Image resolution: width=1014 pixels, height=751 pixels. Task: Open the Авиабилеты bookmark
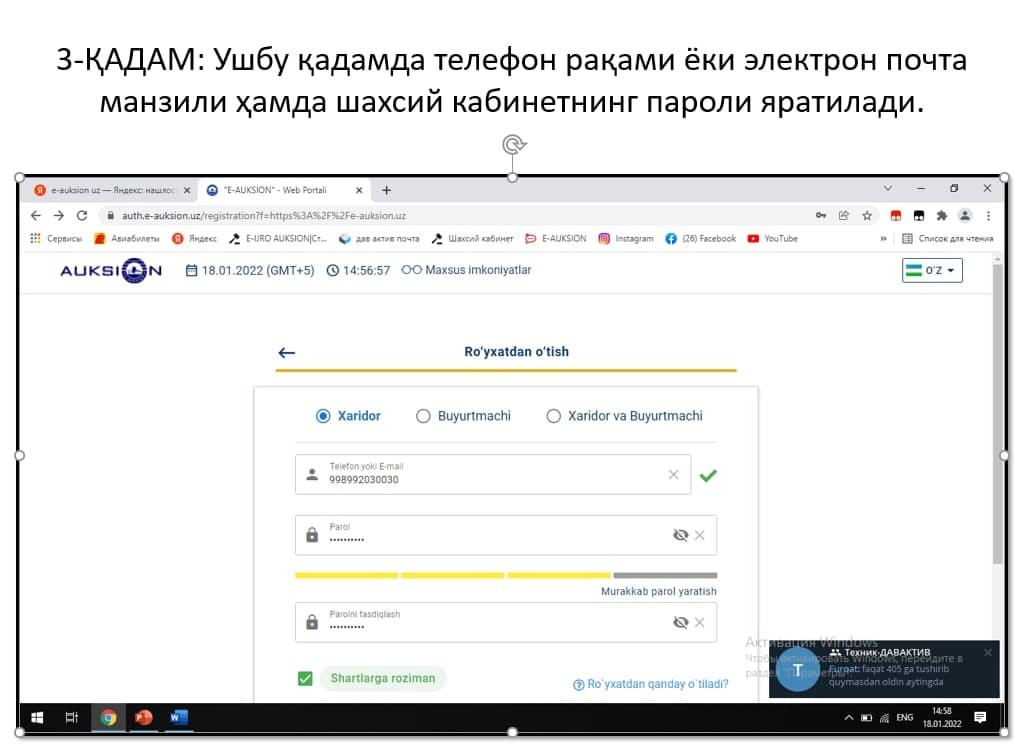[x=127, y=239]
